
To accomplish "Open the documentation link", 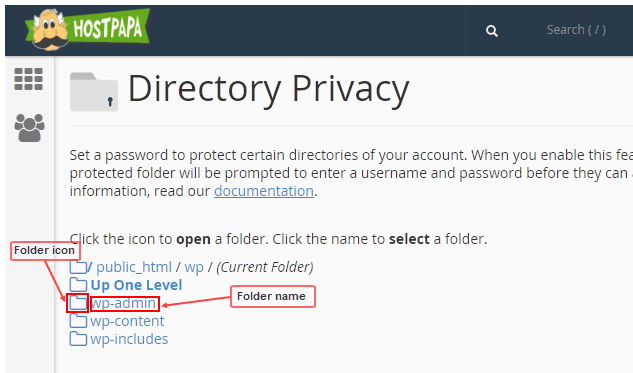I will click(x=264, y=191).
